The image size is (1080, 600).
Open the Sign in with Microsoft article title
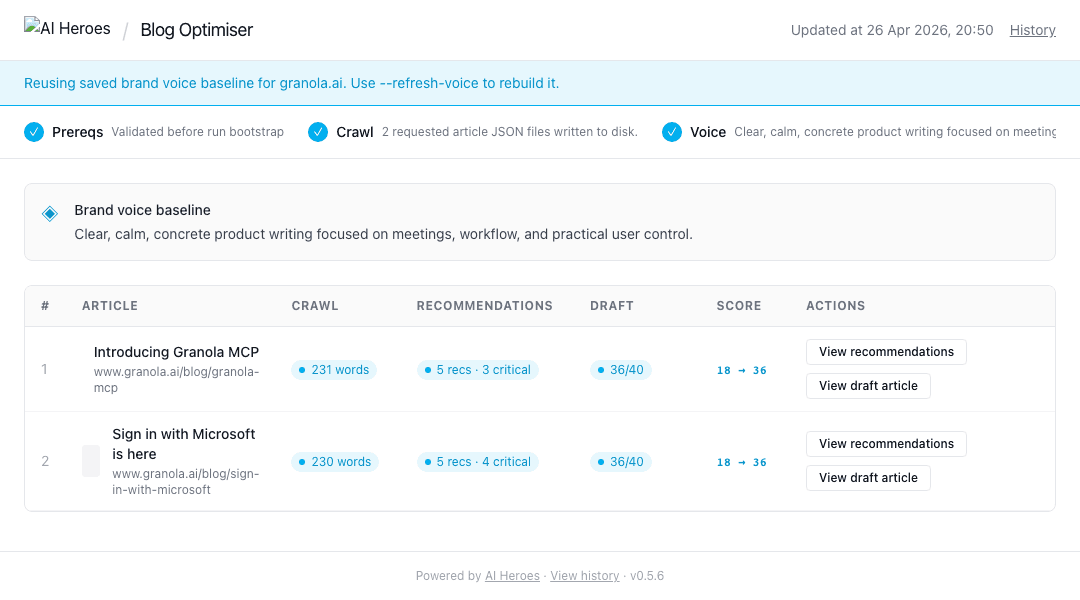[x=184, y=444]
